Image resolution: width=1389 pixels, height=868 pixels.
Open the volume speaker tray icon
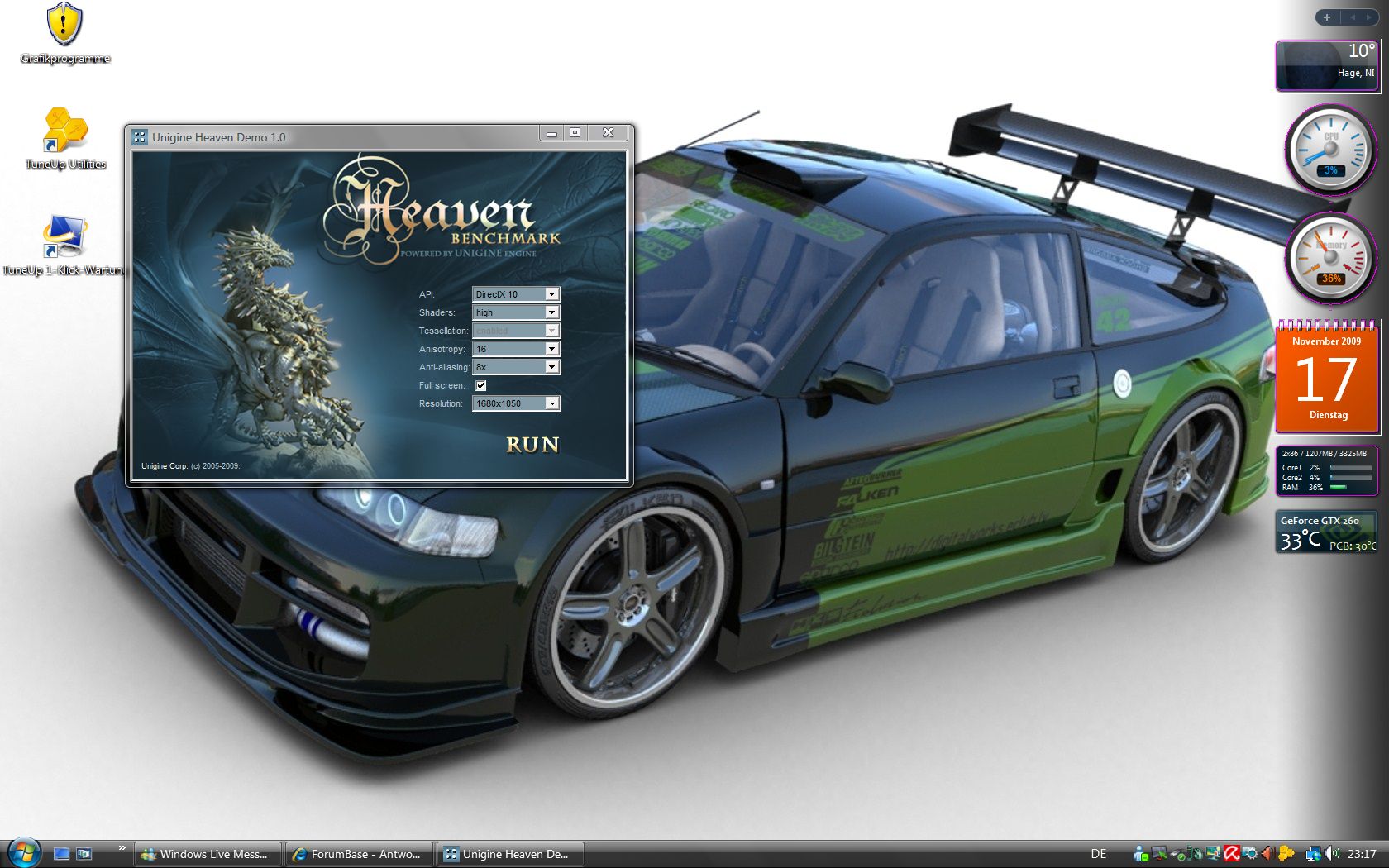point(1332,854)
